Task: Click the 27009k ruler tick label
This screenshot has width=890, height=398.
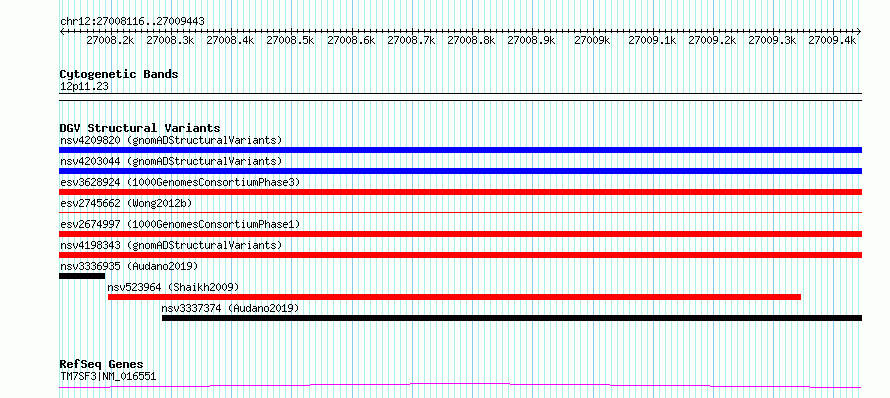Action: pyautogui.click(x=592, y=40)
